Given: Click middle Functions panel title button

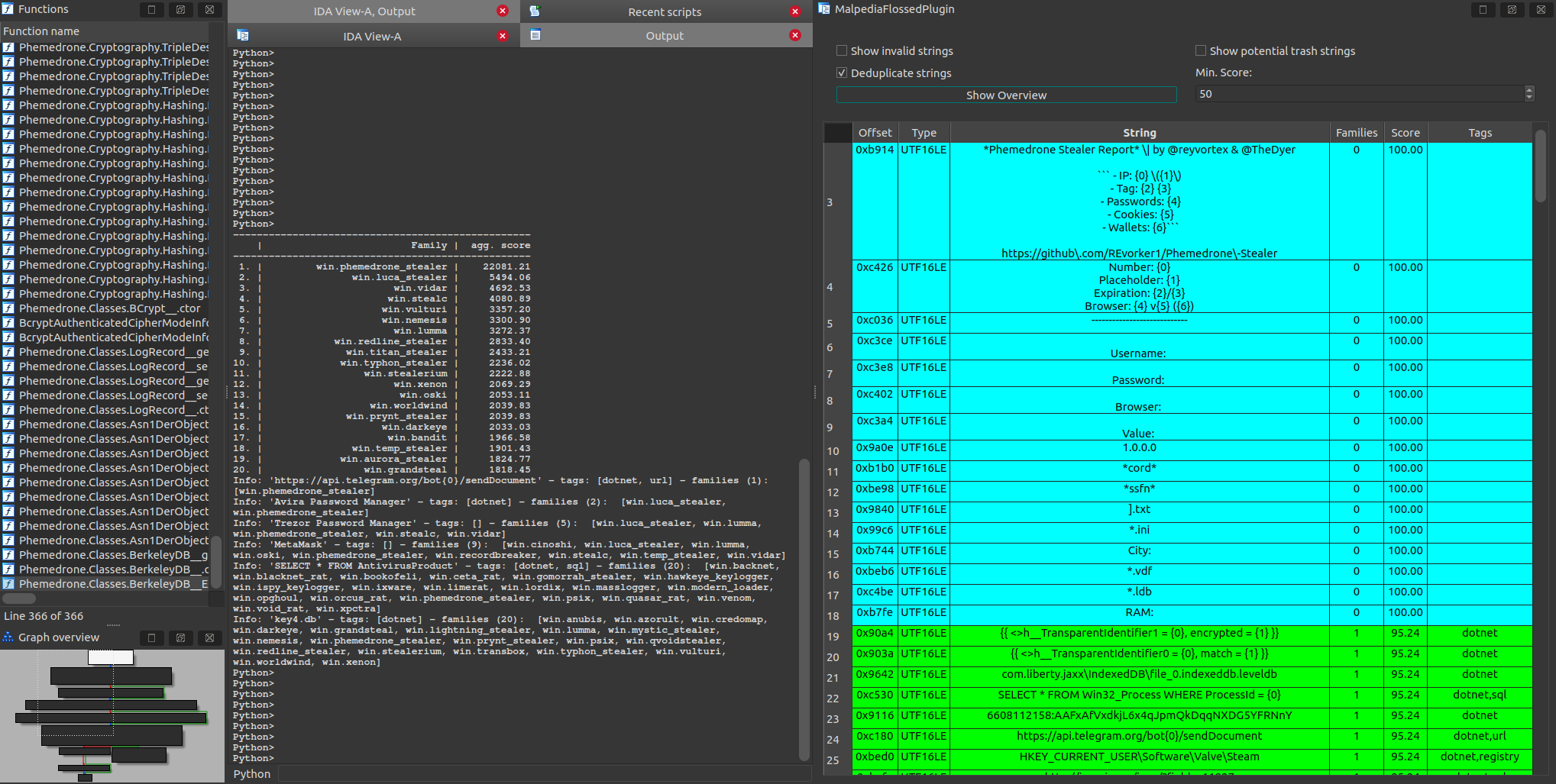Looking at the screenshot, I should [x=180, y=10].
